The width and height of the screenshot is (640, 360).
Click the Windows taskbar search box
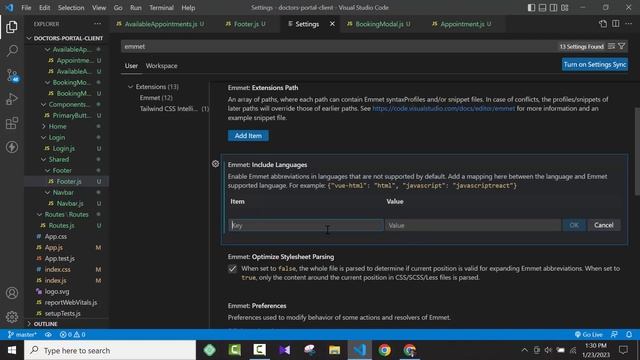pos(110,350)
